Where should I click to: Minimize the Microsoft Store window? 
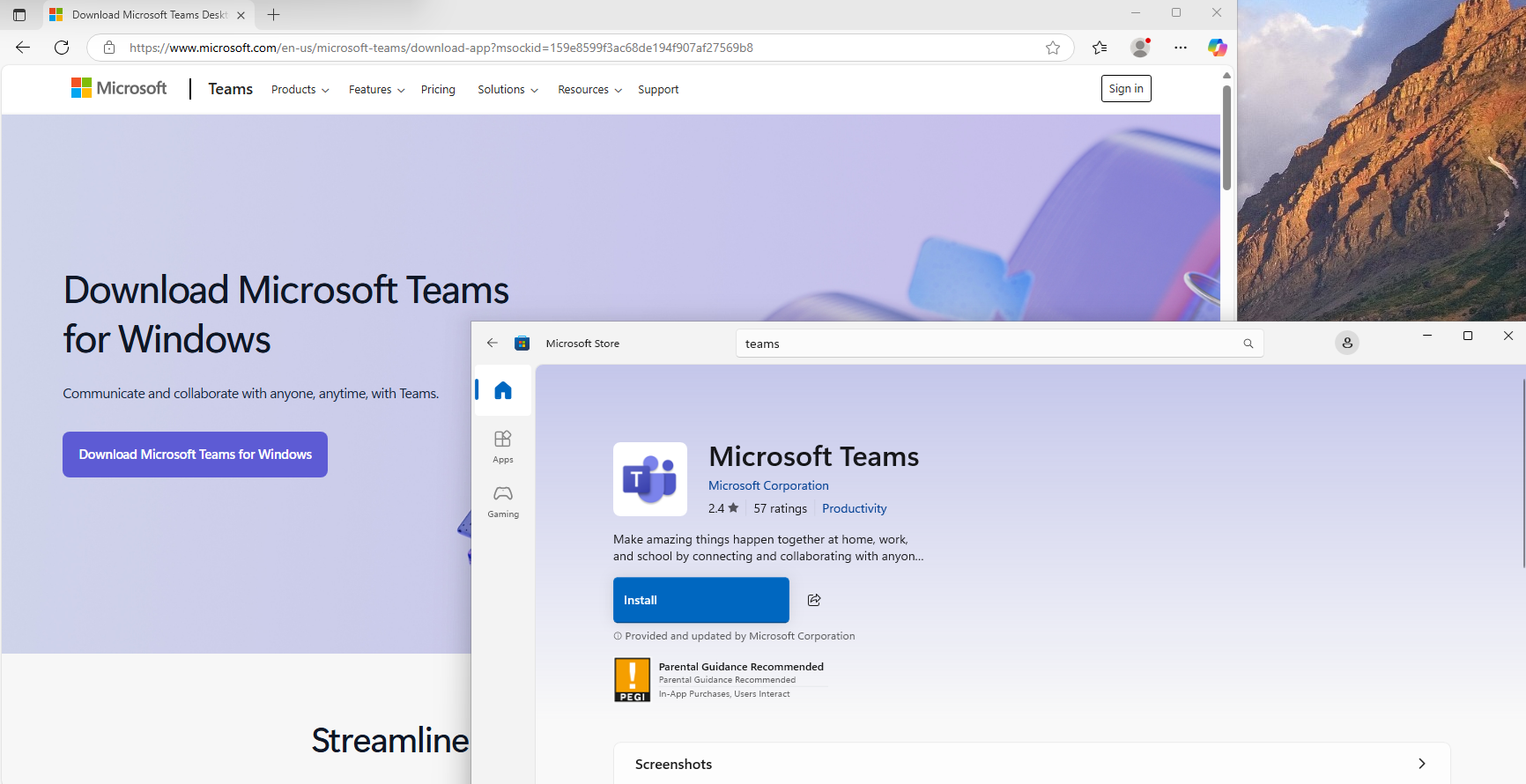(x=1427, y=336)
